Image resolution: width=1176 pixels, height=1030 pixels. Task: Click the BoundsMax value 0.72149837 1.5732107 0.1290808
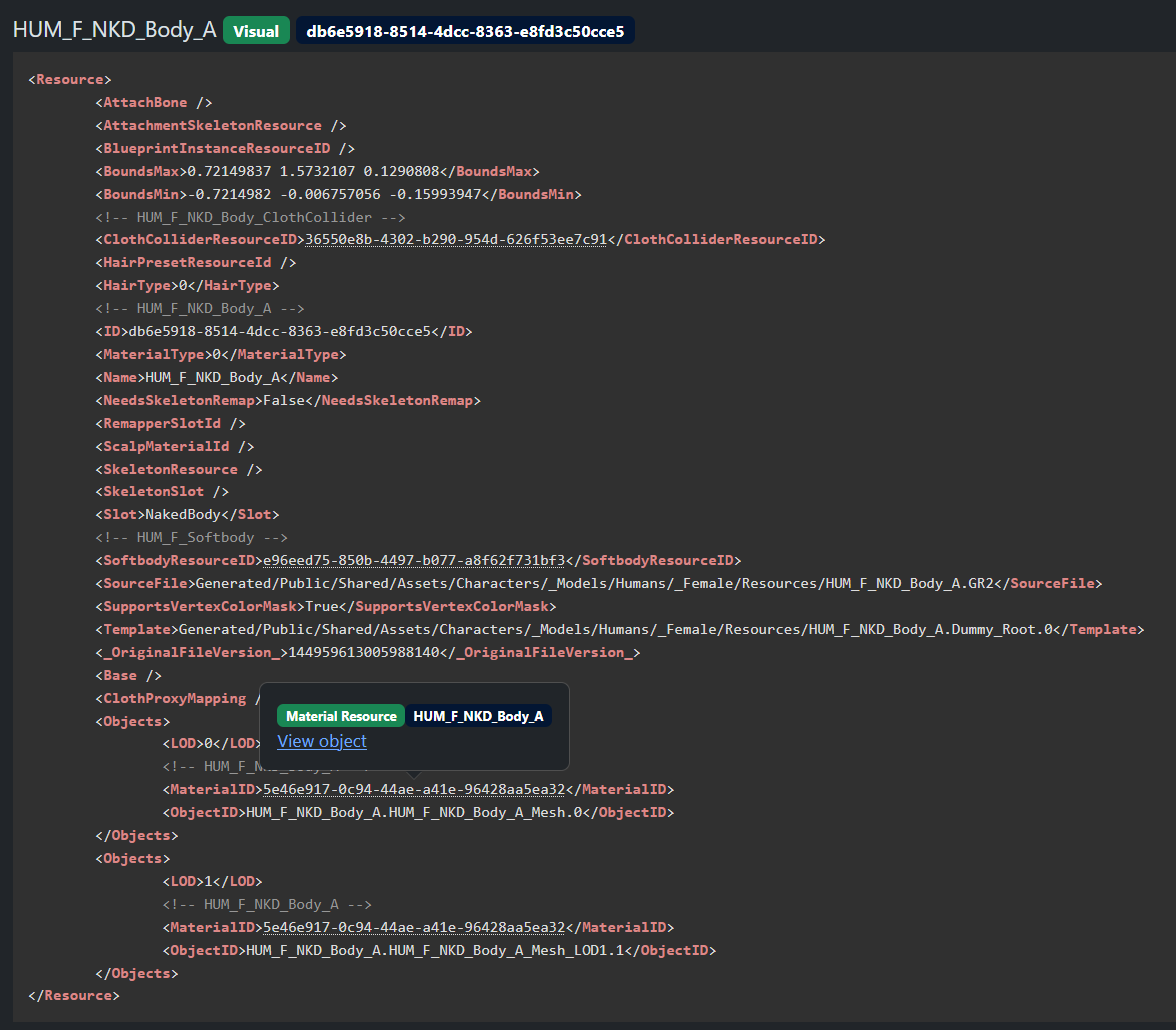tap(313, 171)
